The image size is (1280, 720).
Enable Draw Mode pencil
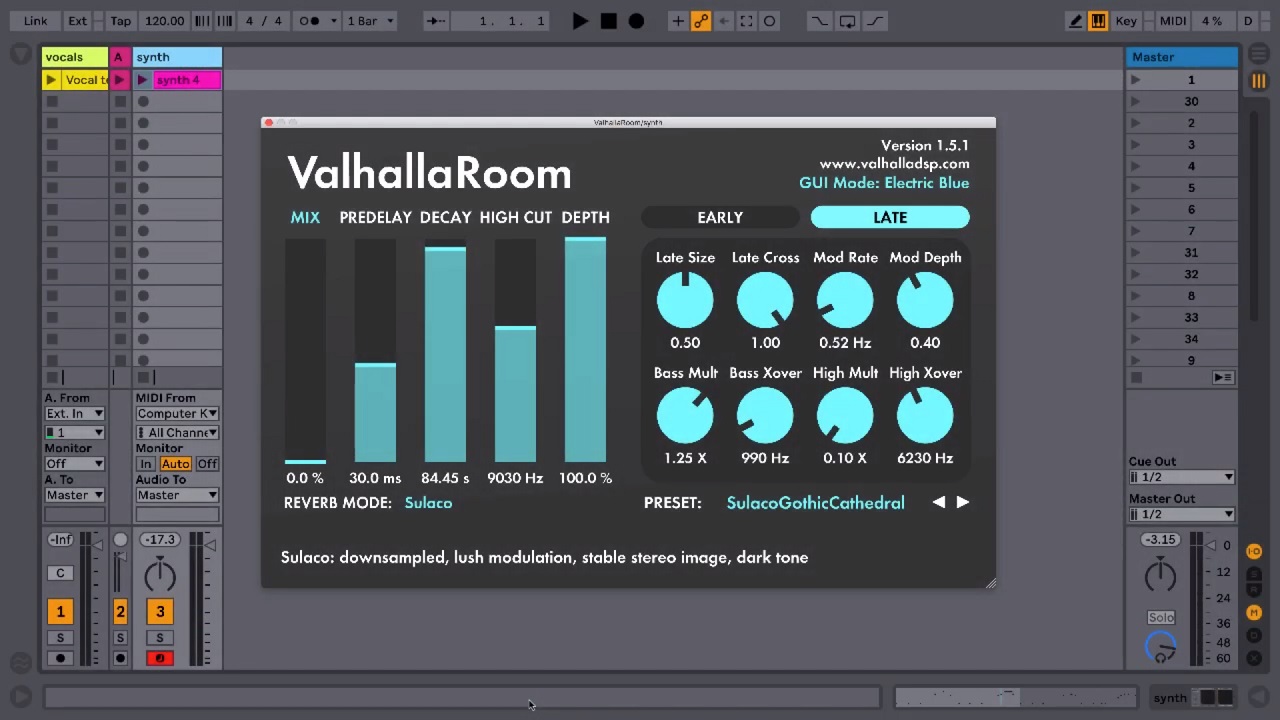tap(1075, 21)
